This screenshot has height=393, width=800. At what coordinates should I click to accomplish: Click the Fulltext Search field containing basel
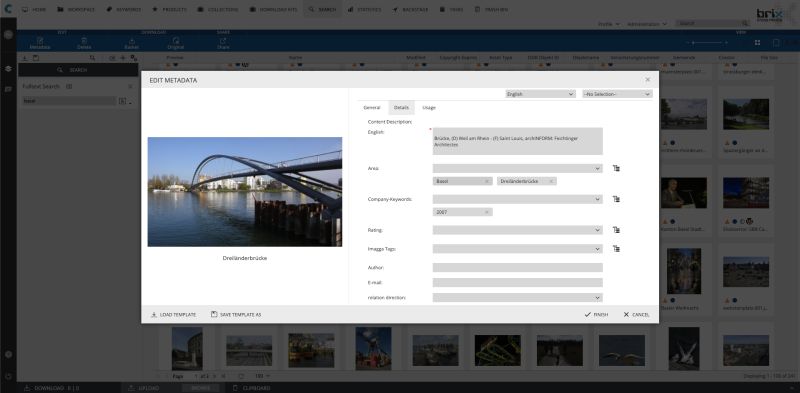point(69,101)
